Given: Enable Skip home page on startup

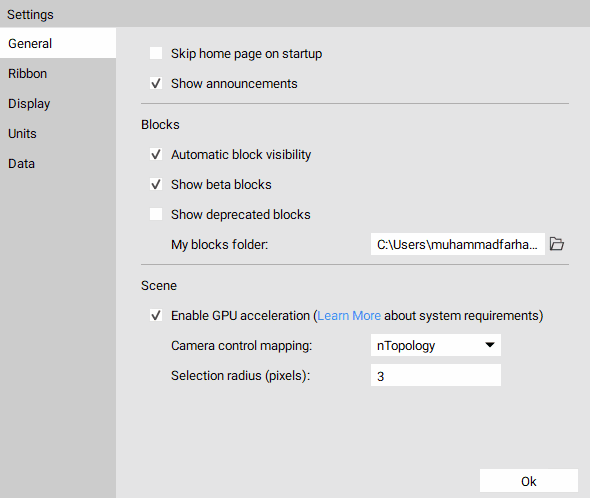Looking at the screenshot, I should pyautogui.click(x=156, y=53).
